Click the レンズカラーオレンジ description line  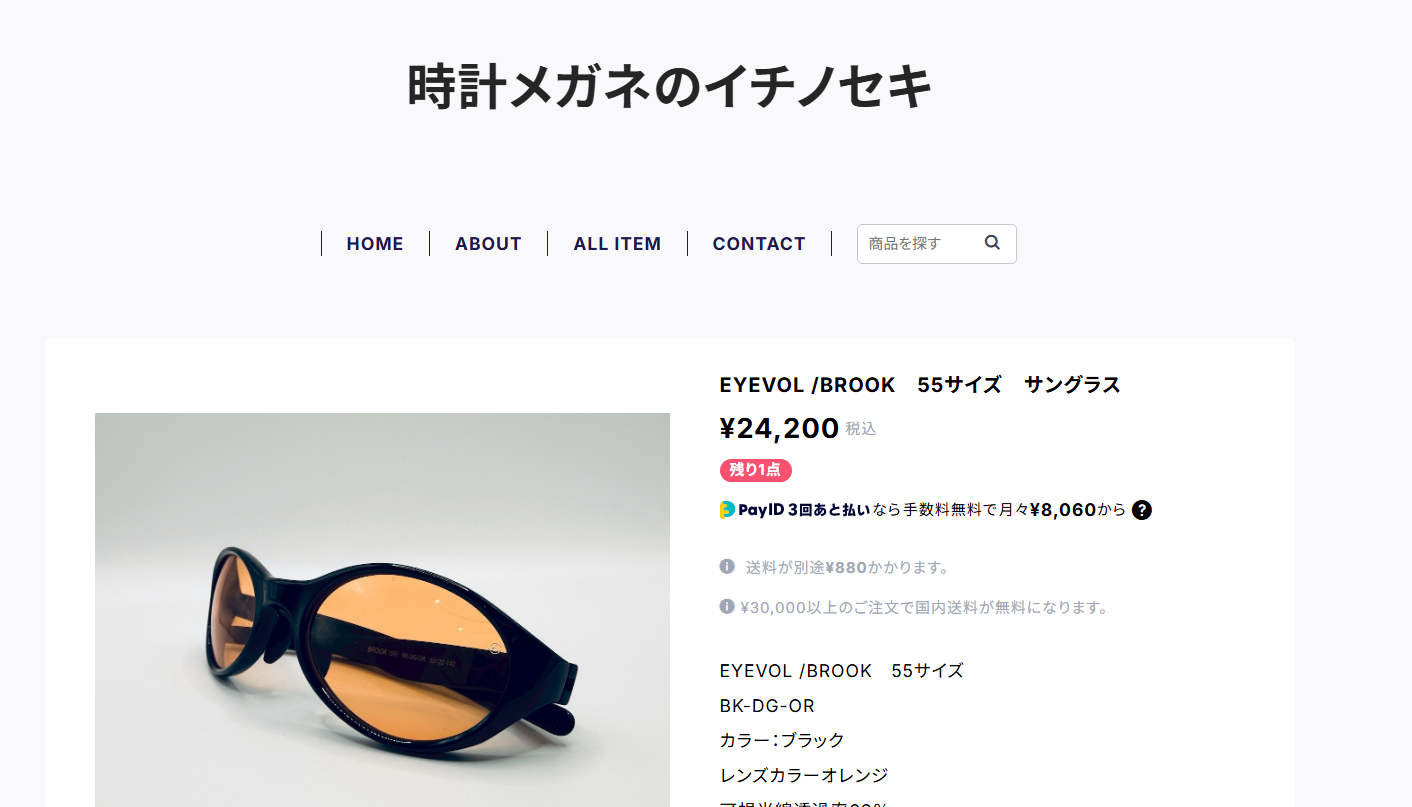click(x=804, y=775)
